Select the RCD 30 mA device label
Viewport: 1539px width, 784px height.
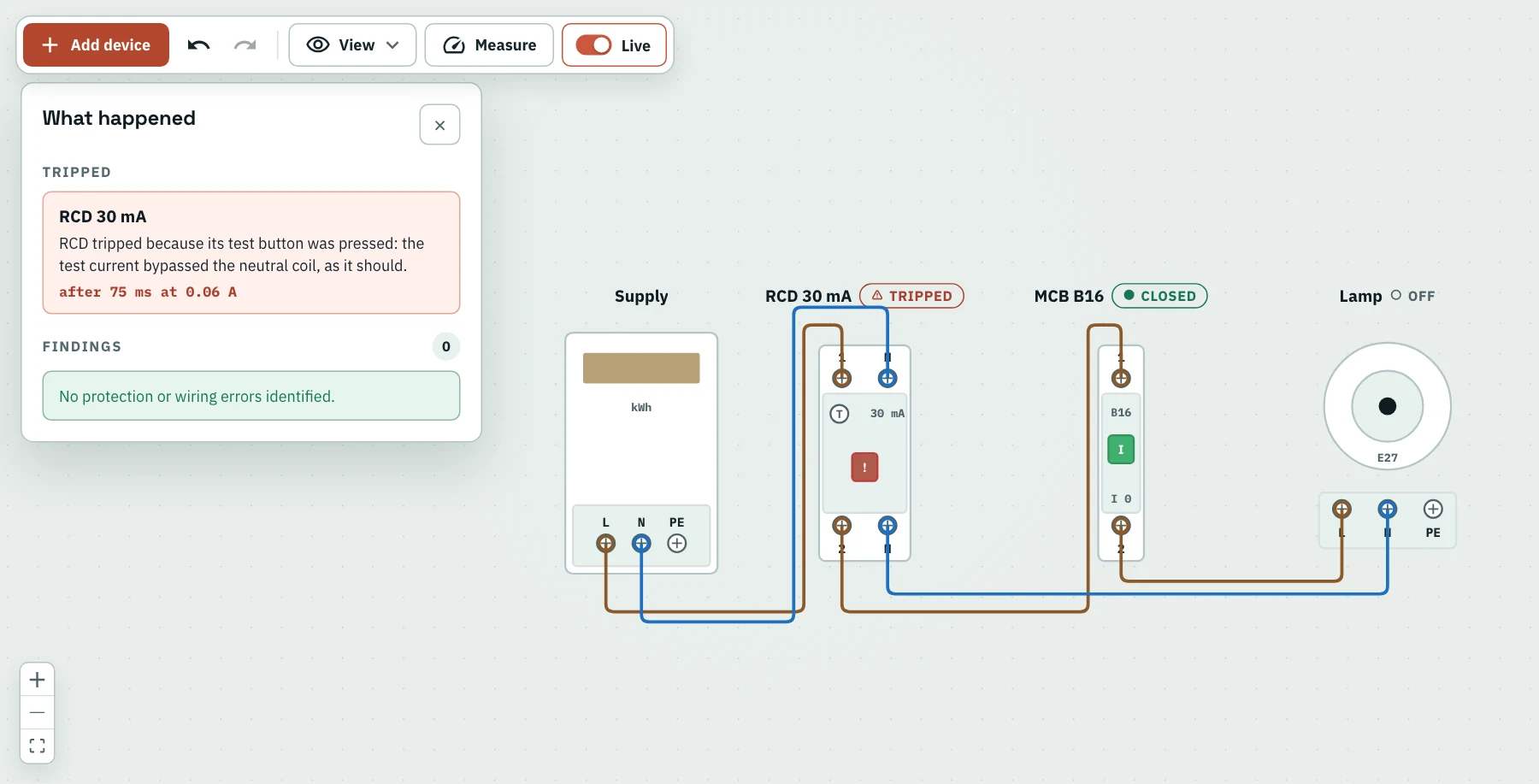[x=808, y=296]
